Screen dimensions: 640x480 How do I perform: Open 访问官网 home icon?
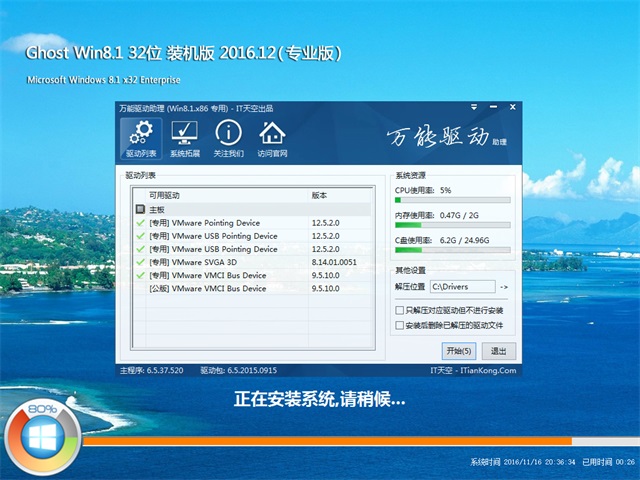(272, 139)
